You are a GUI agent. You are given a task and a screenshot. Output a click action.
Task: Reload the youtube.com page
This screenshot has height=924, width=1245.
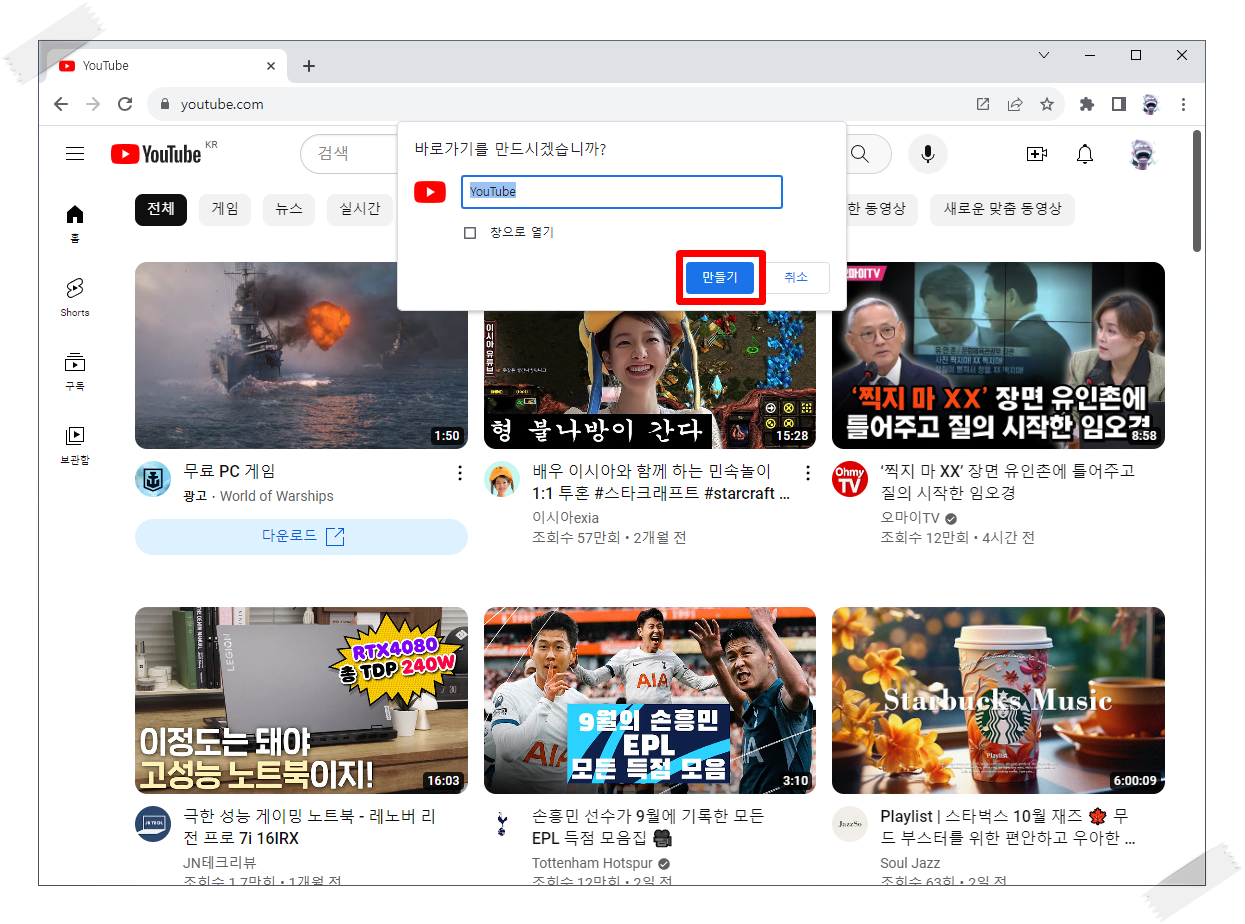125,104
